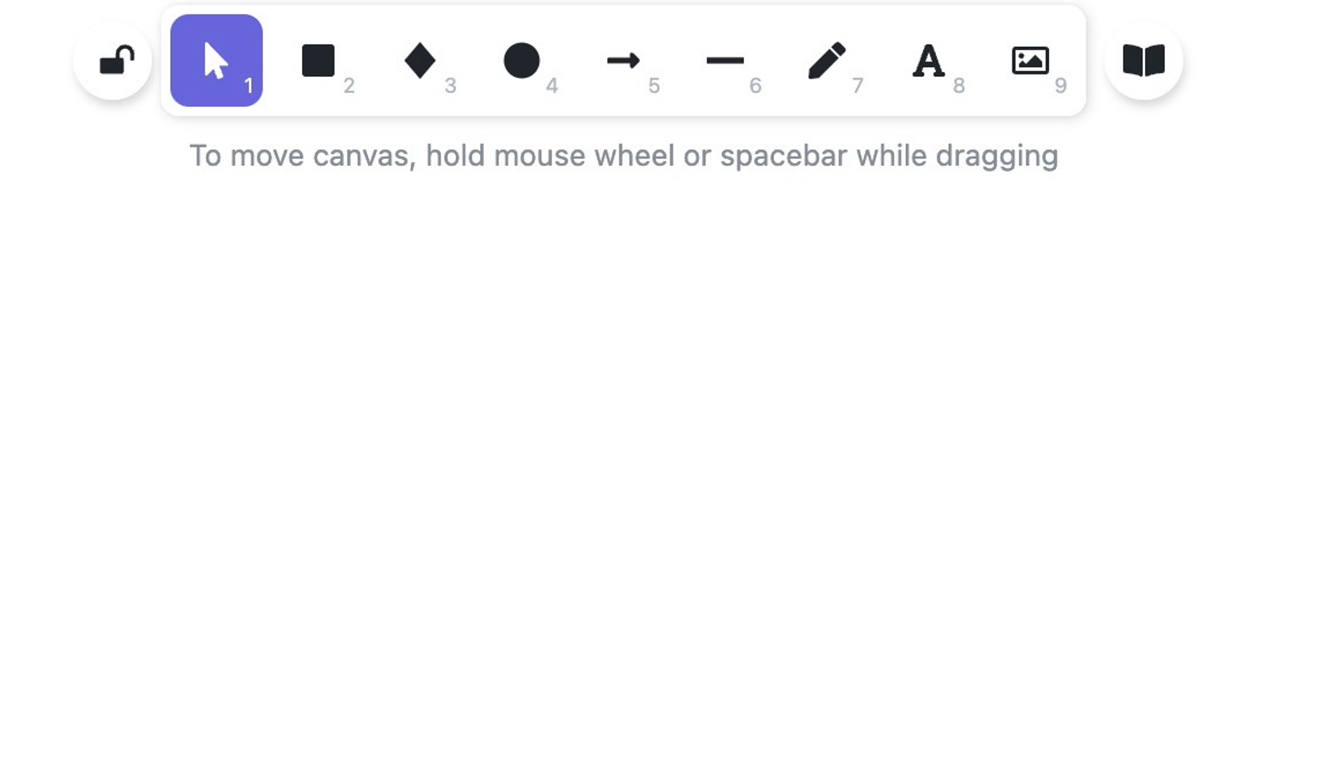Open the Insert Image tool
This screenshot has width=1339, height=768.
point(1030,60)
